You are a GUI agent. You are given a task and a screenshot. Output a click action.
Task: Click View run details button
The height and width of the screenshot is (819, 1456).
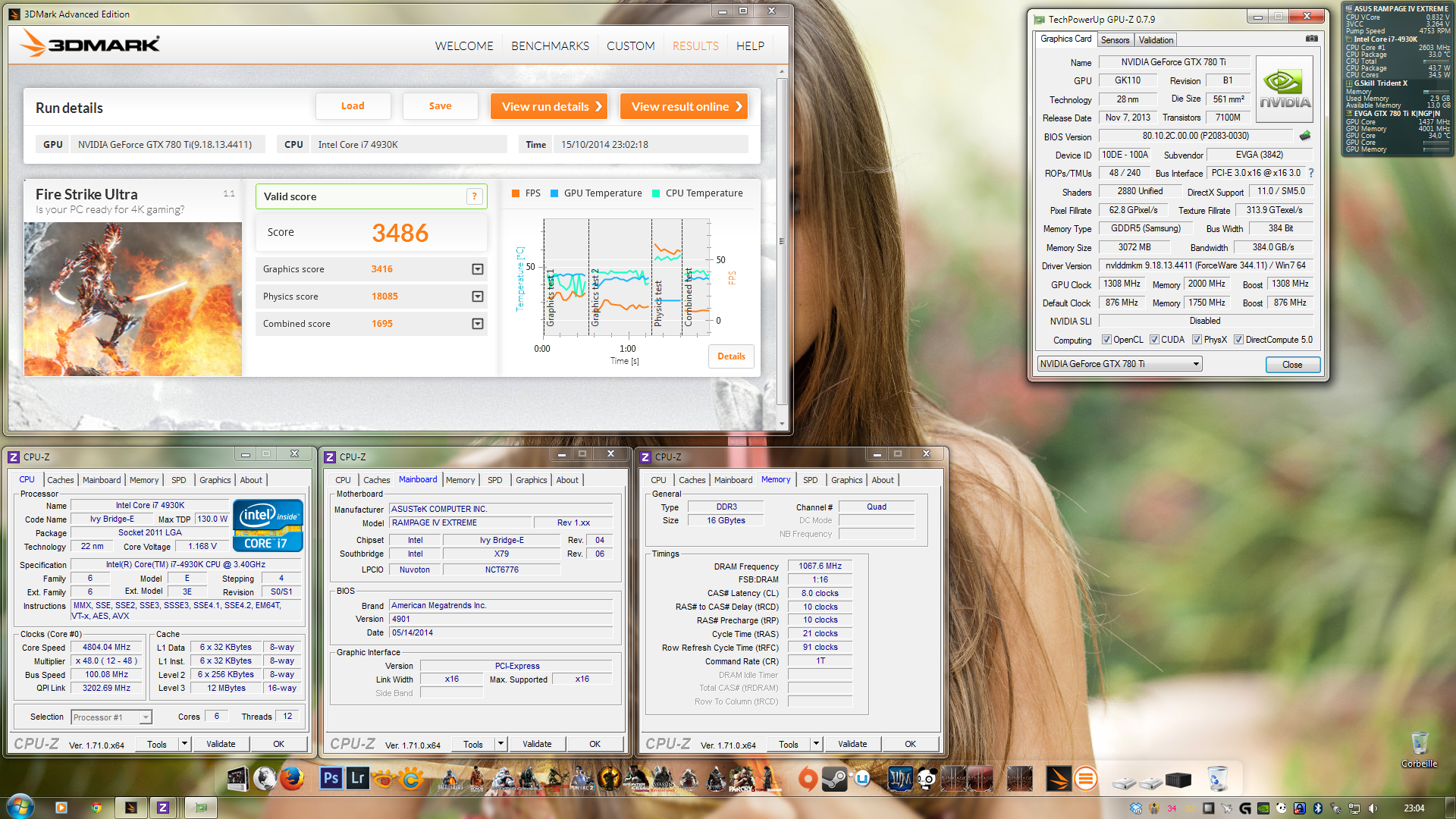[551, 106]
